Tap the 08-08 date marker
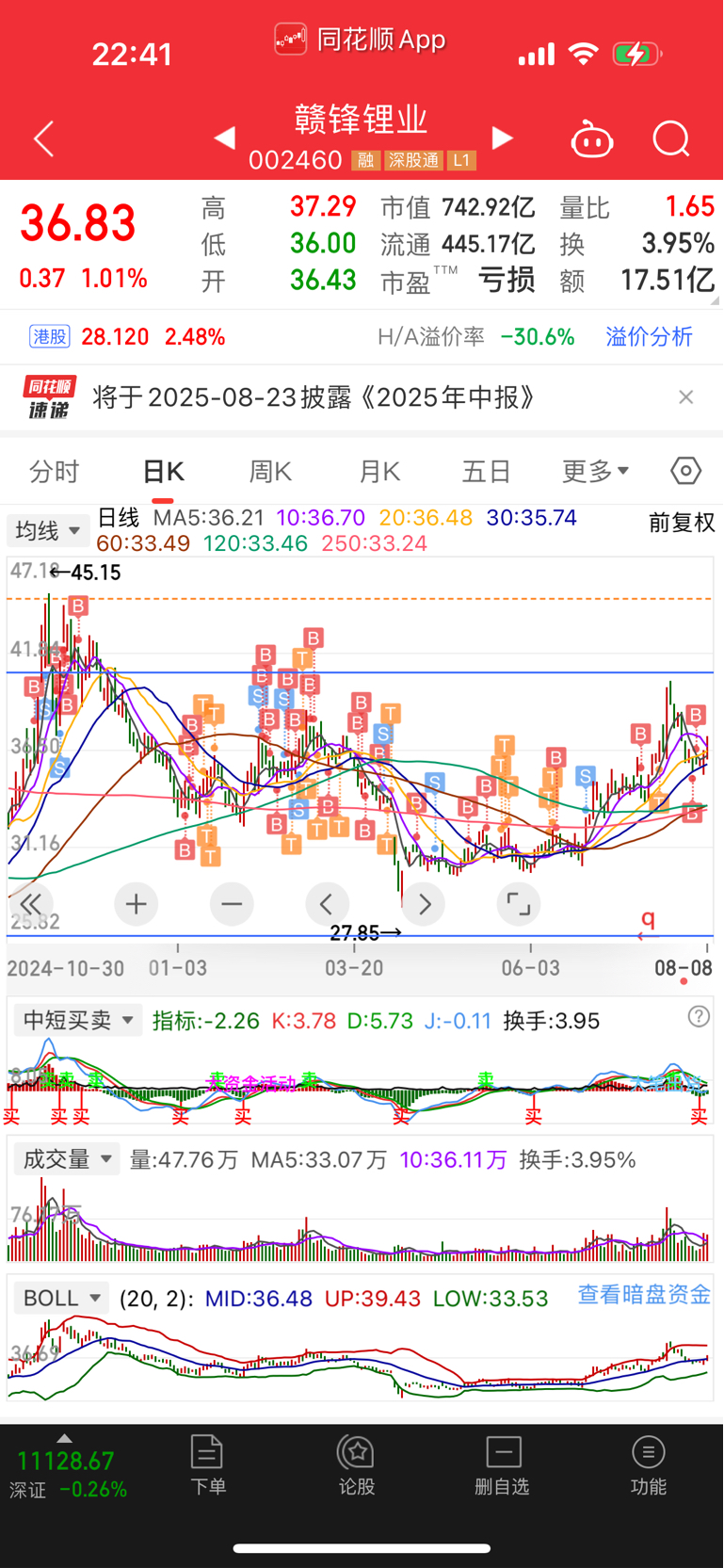The width and height of the screenshot is (724, 1568). pyautogui.click(x=684, y=967)
